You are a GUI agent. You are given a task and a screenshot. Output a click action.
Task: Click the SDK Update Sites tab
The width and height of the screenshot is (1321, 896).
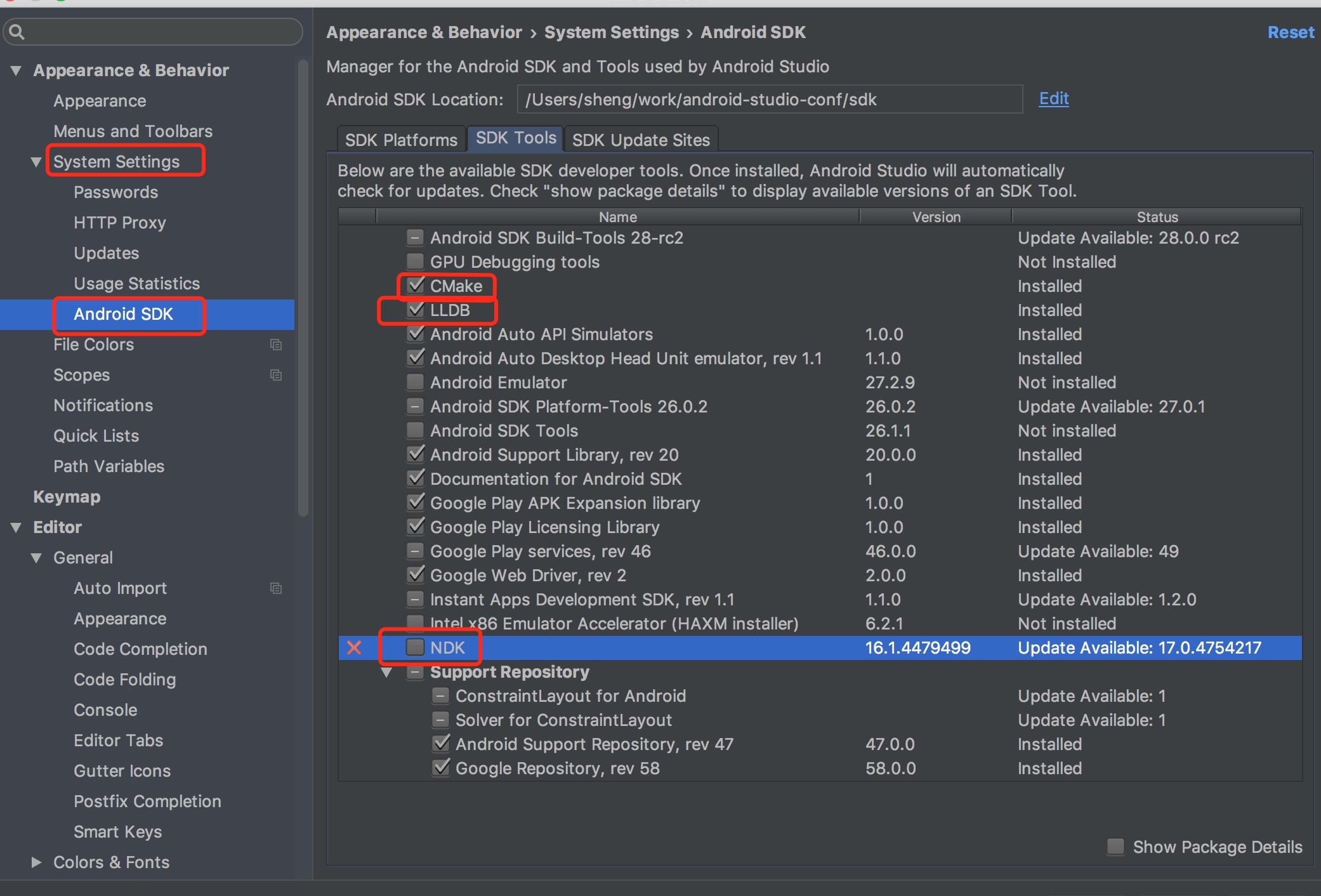tap(641, 140)
